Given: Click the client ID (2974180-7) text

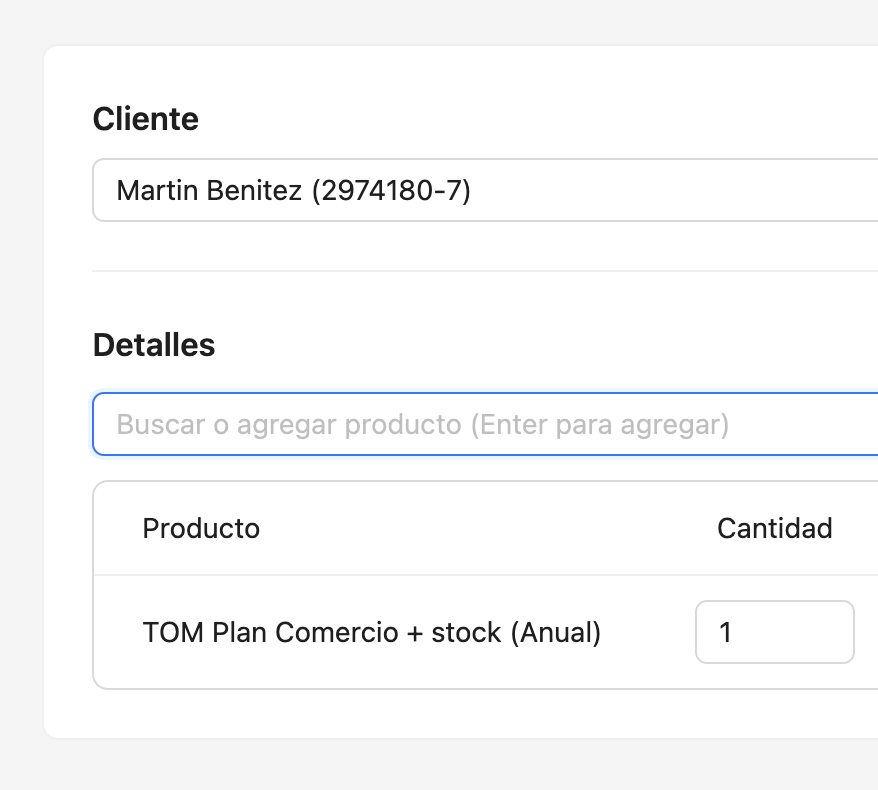Looking at the screenshot, I should pyautogui.click(x=390, y=190).
